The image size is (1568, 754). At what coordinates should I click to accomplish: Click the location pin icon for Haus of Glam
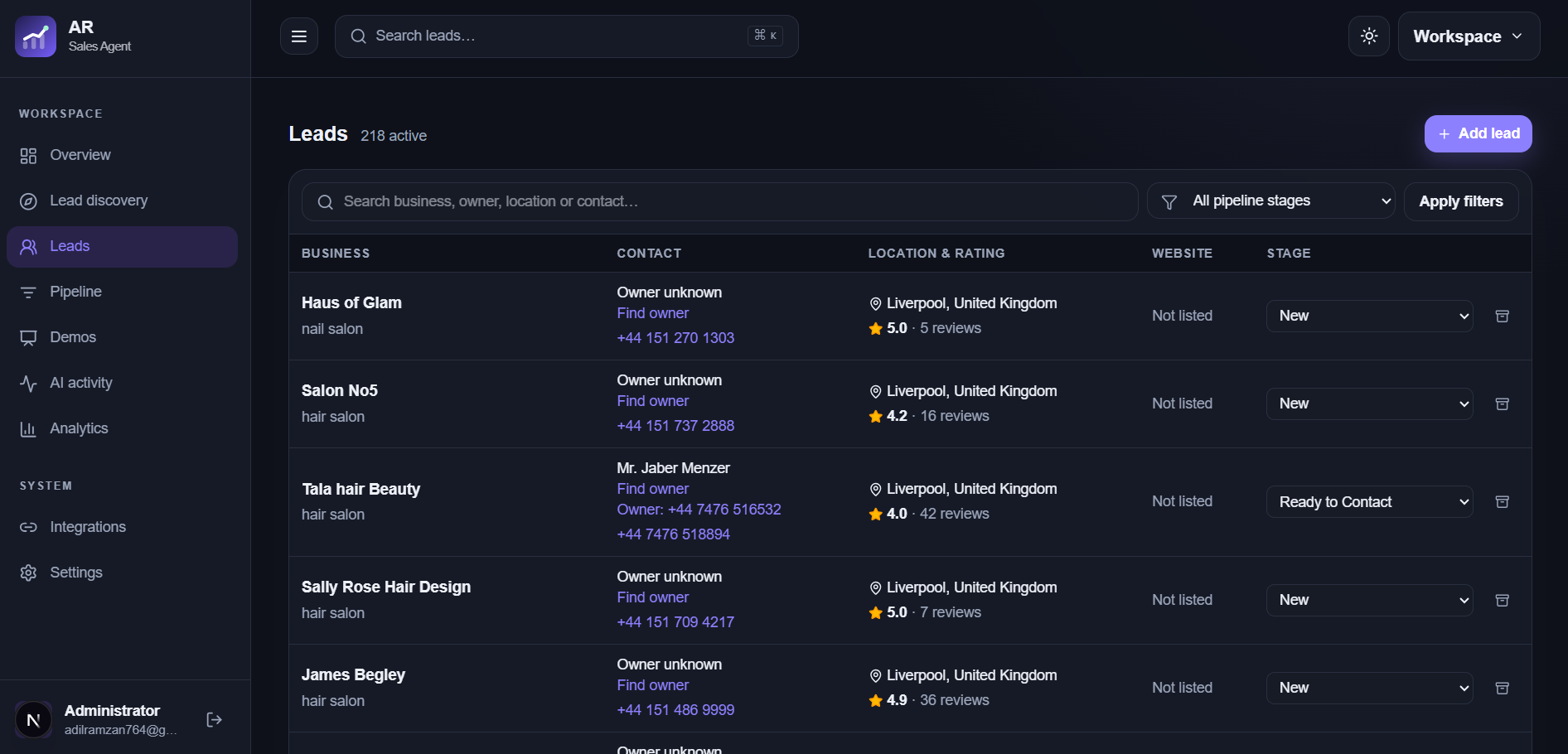tap(875, 304)
